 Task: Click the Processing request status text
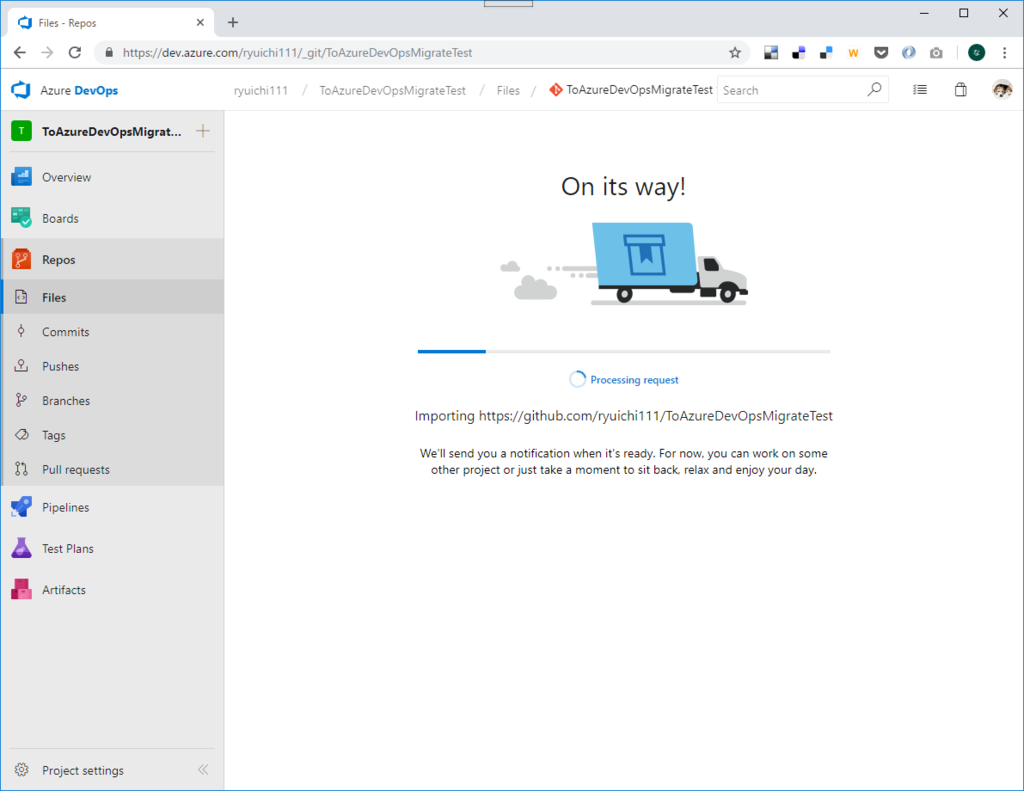tap(634, 379)
